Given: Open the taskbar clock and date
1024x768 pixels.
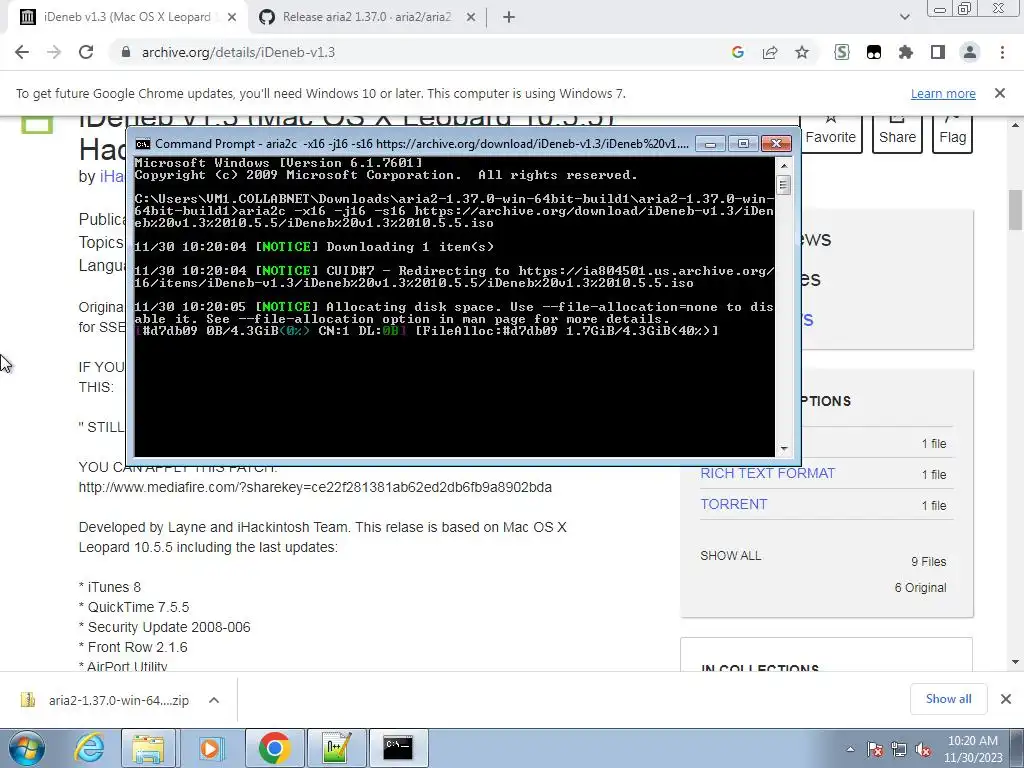Looking at the screenshot, I should (972, 749).
